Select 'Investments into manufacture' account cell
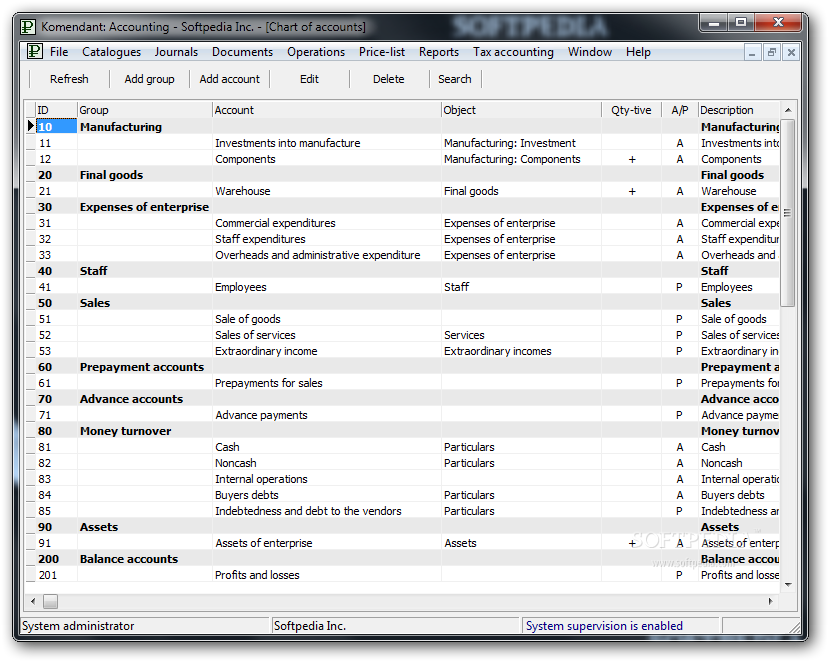 click(327, 143)
